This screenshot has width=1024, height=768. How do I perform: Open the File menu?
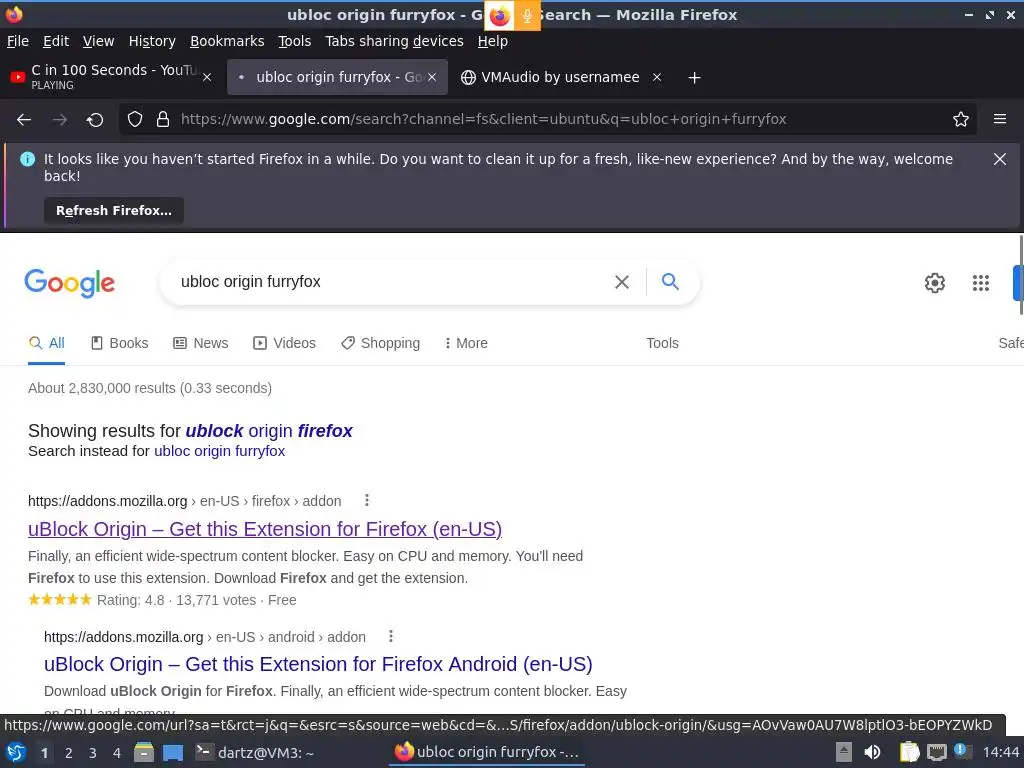pos(18,41)
